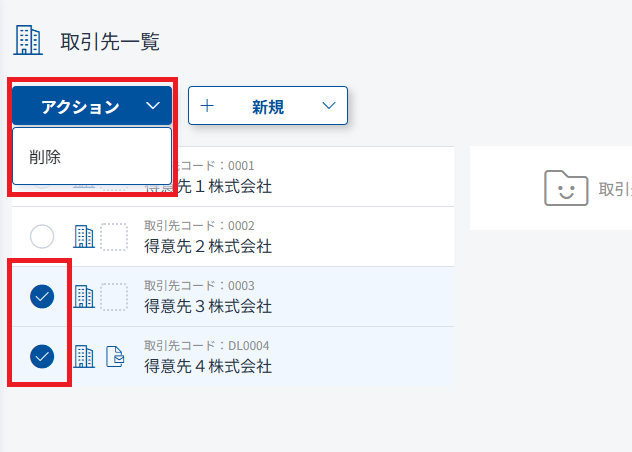Click the plus icon on 新規 button
The height and width of the screenshot is (452, 632).
click(x=208, y=106)
